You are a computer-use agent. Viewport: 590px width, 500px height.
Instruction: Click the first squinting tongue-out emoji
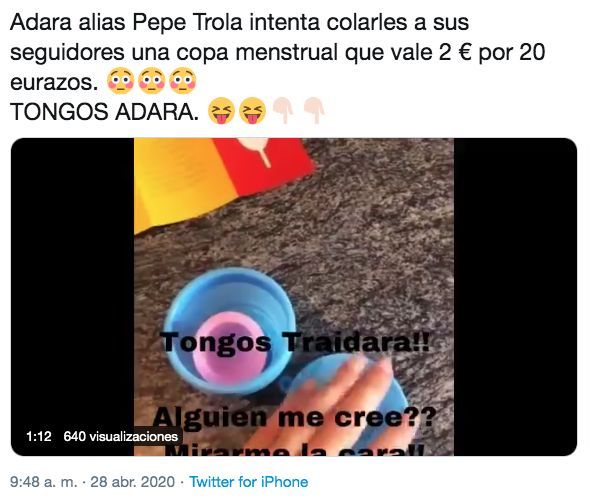click(x=222, y=111)
